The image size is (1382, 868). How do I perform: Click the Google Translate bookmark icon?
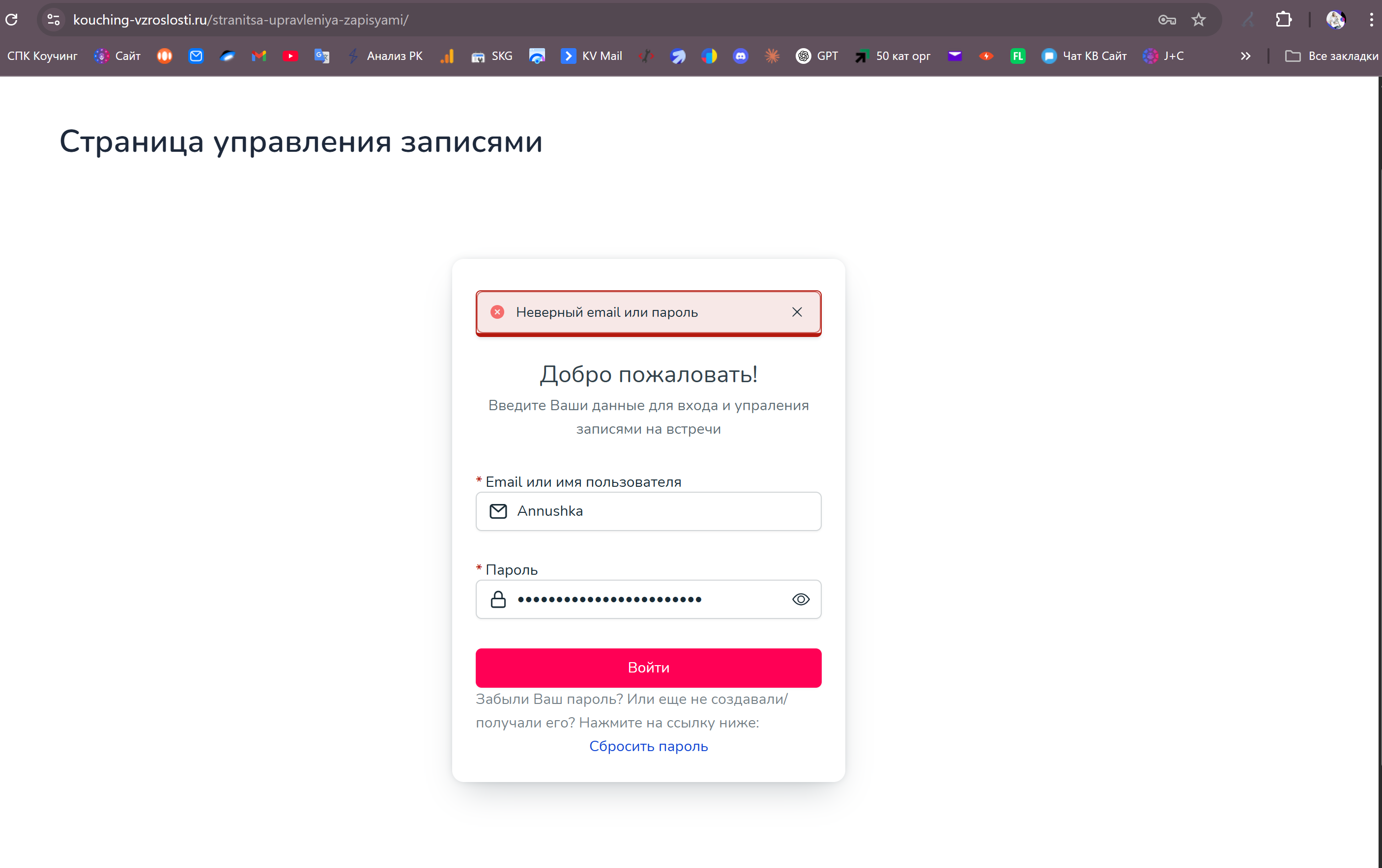coord(321,56)
